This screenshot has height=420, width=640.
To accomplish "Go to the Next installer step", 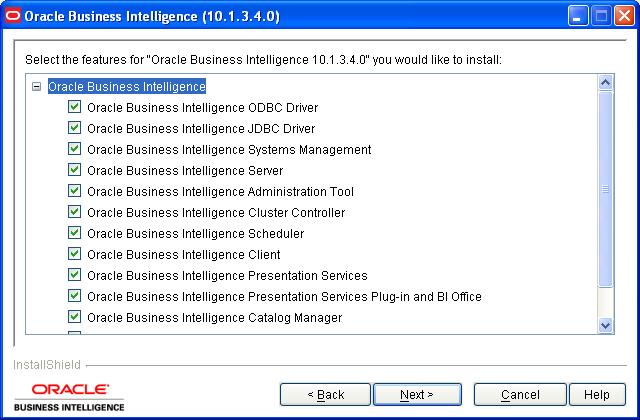I will (x=417, y=394).
